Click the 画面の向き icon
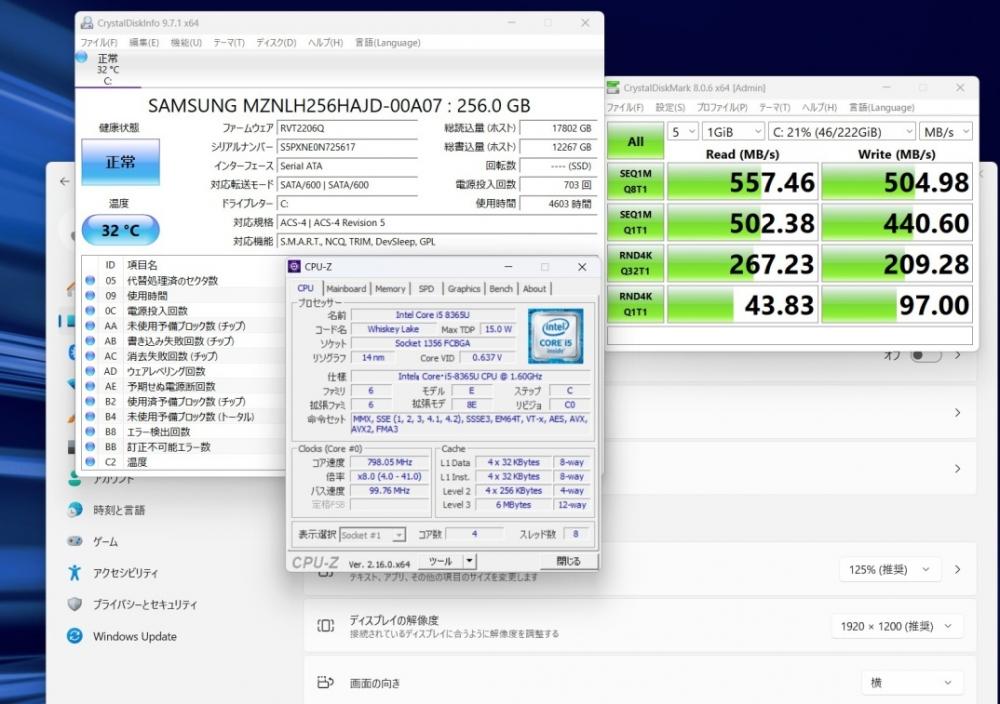The width and height of the screenshot is (1000, 704). tap(325, 682)
